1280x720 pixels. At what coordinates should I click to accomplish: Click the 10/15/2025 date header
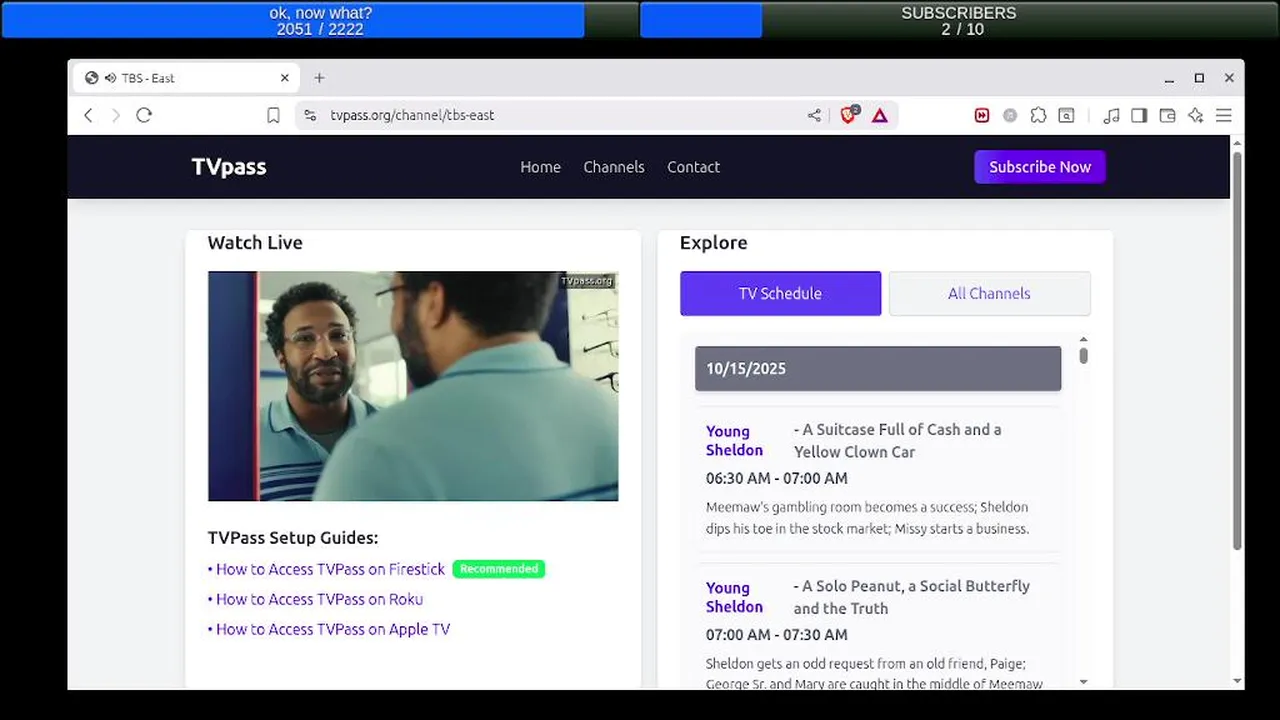click(878, 368)
